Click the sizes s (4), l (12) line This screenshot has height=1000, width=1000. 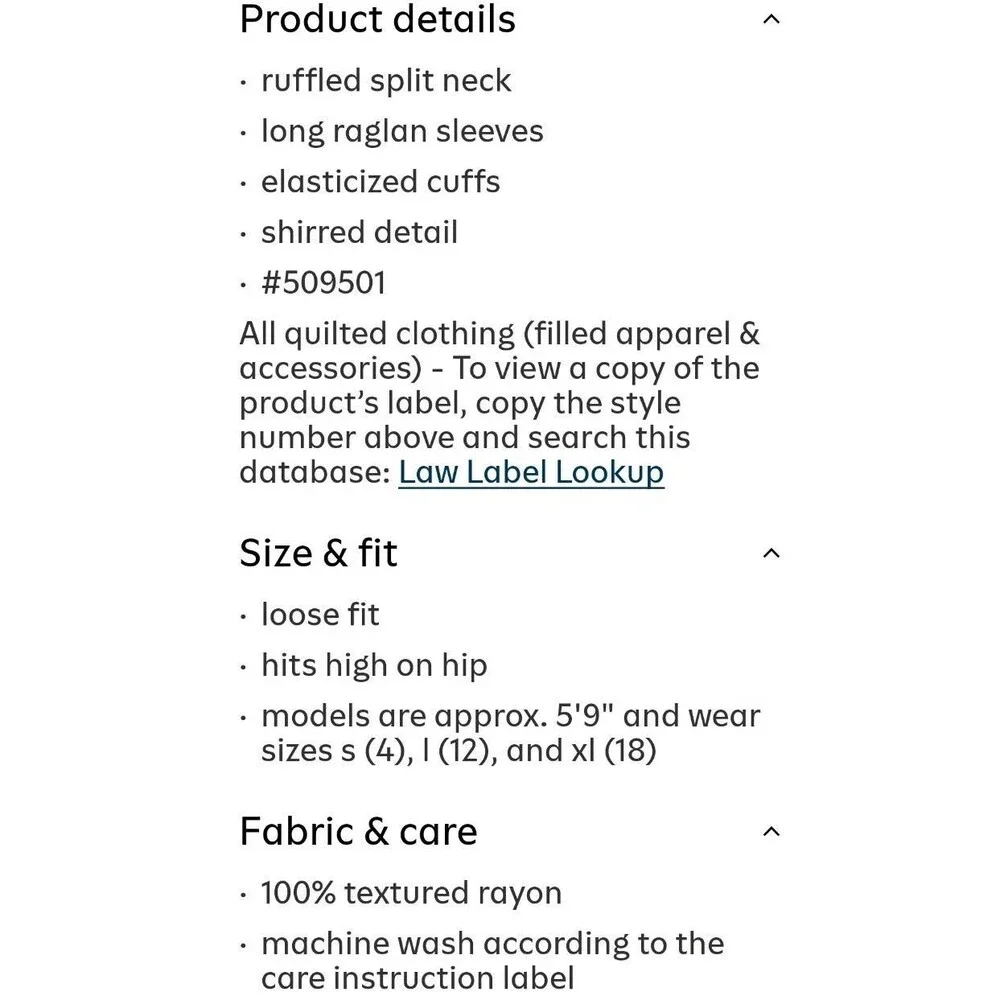(458, 750)
